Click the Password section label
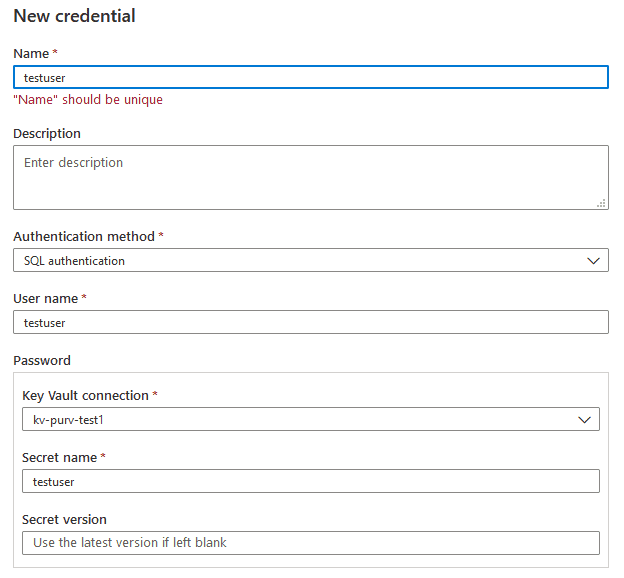Image resolution: width=624 pixels, height=578 pixels. point(42,360)
